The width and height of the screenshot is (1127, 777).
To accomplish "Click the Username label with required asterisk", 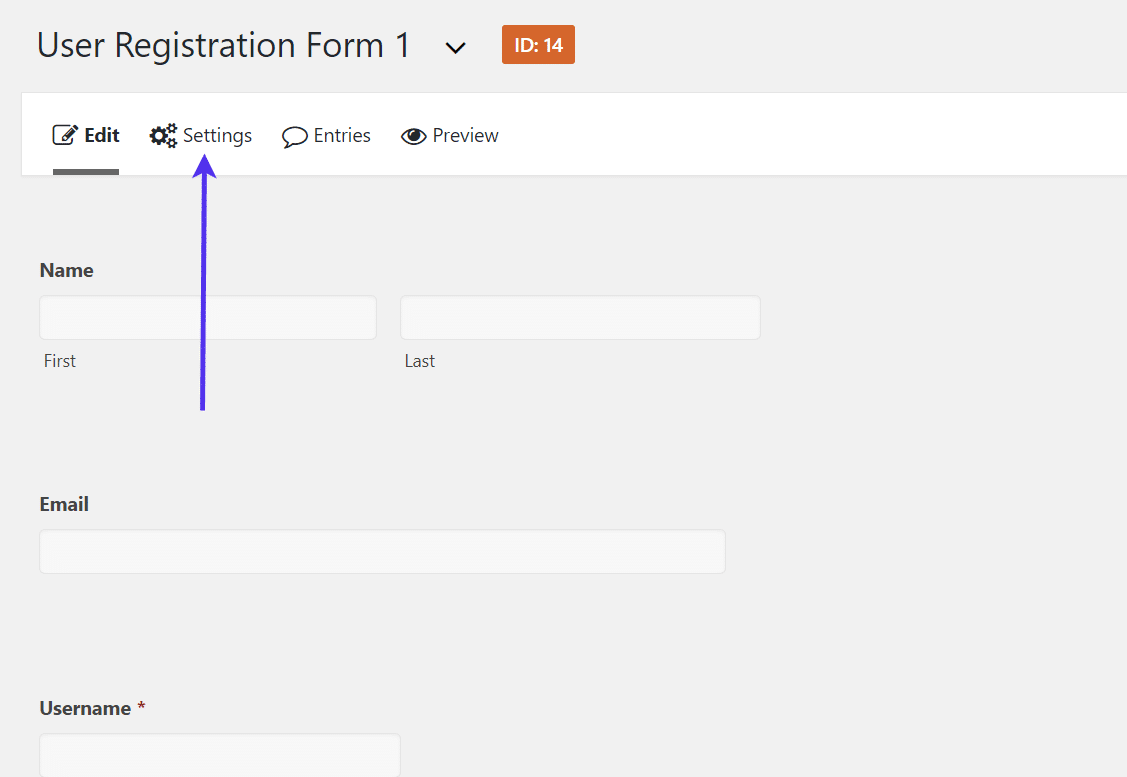I will (x=93, y=708).
